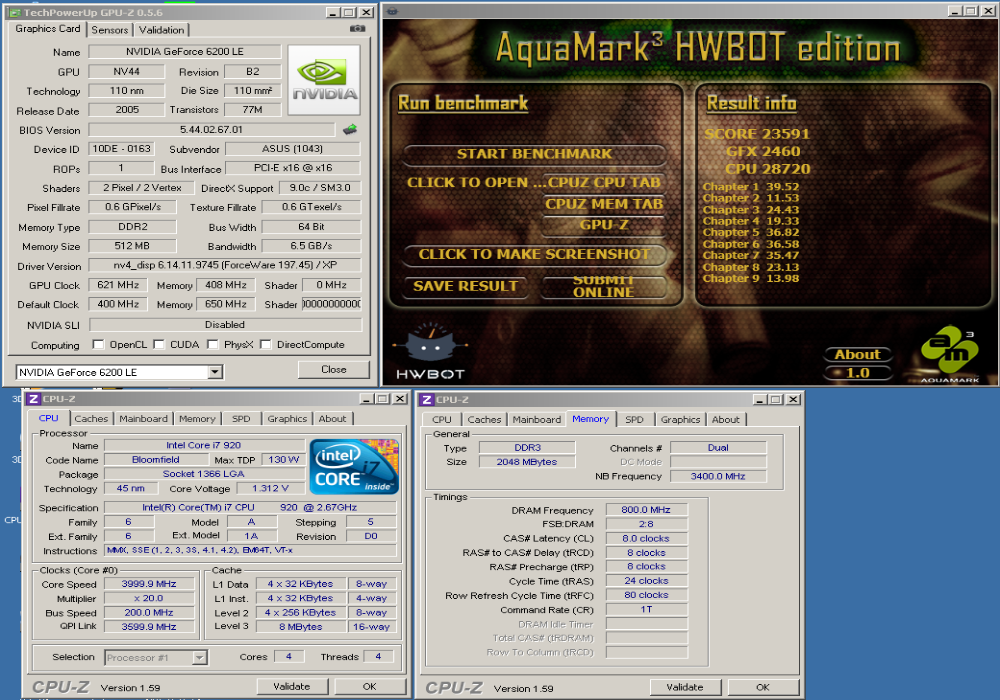Open SPD tab in left CPU-Z window
The height and width of the screenshot is (700, 1000).
click(241, 419)
